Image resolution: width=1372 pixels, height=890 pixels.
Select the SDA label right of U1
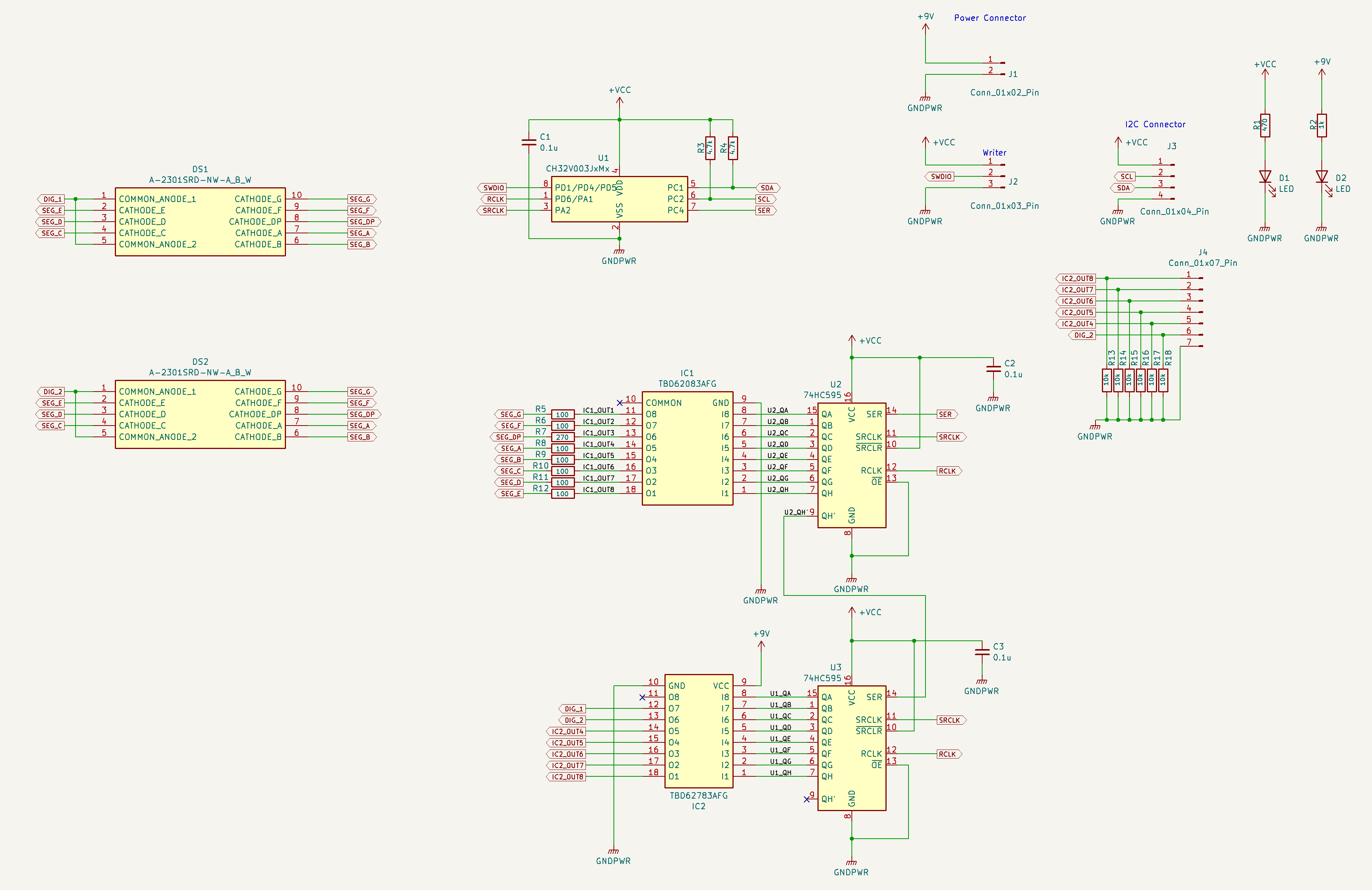click(767, 188)
